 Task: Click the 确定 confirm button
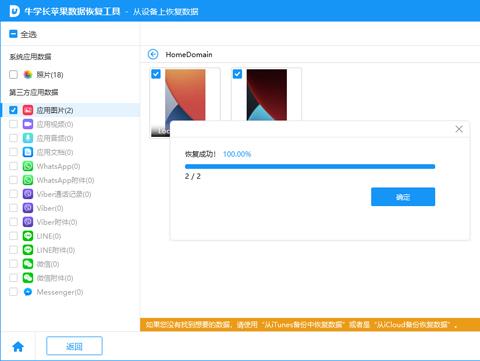[403, 197]
